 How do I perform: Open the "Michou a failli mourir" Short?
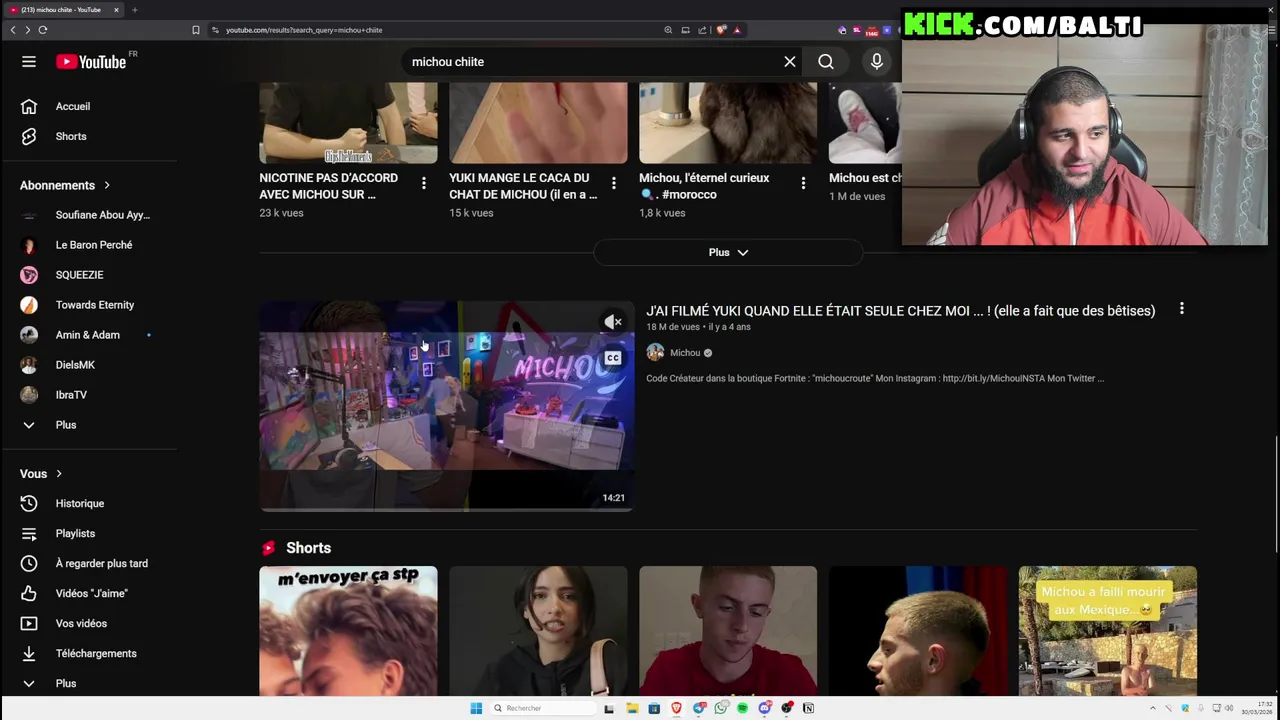(1107, 630)
